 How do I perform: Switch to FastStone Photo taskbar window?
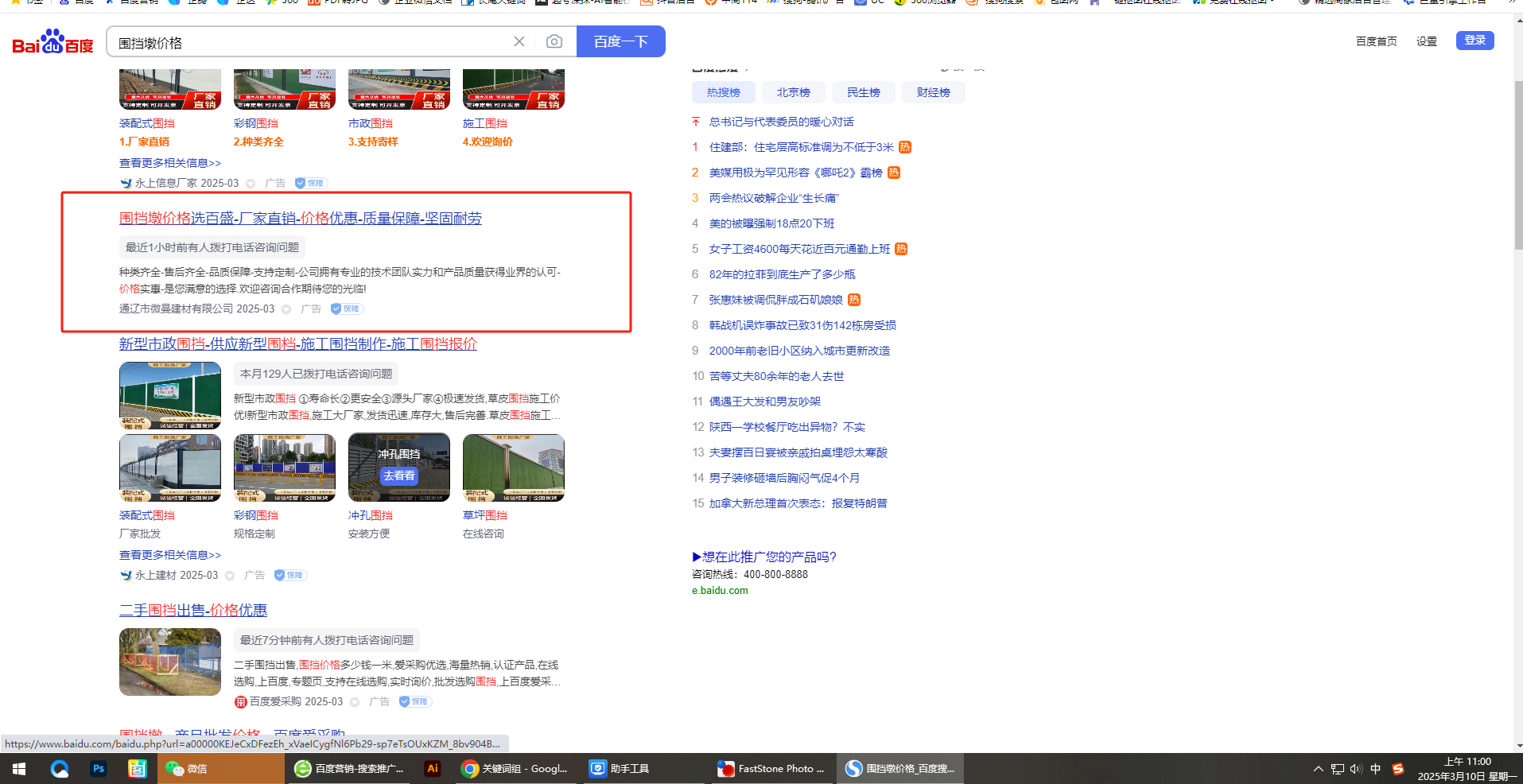tap(771, 769)
